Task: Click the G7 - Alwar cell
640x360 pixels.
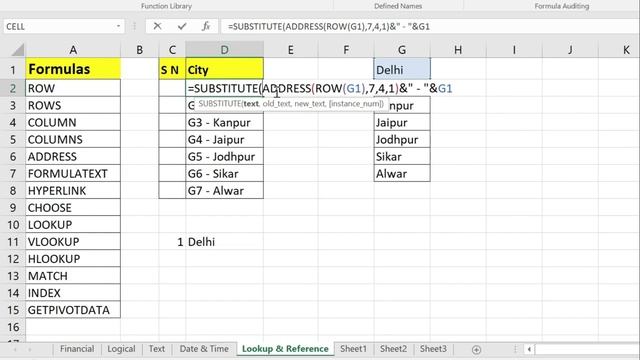Action: point(224,191)
